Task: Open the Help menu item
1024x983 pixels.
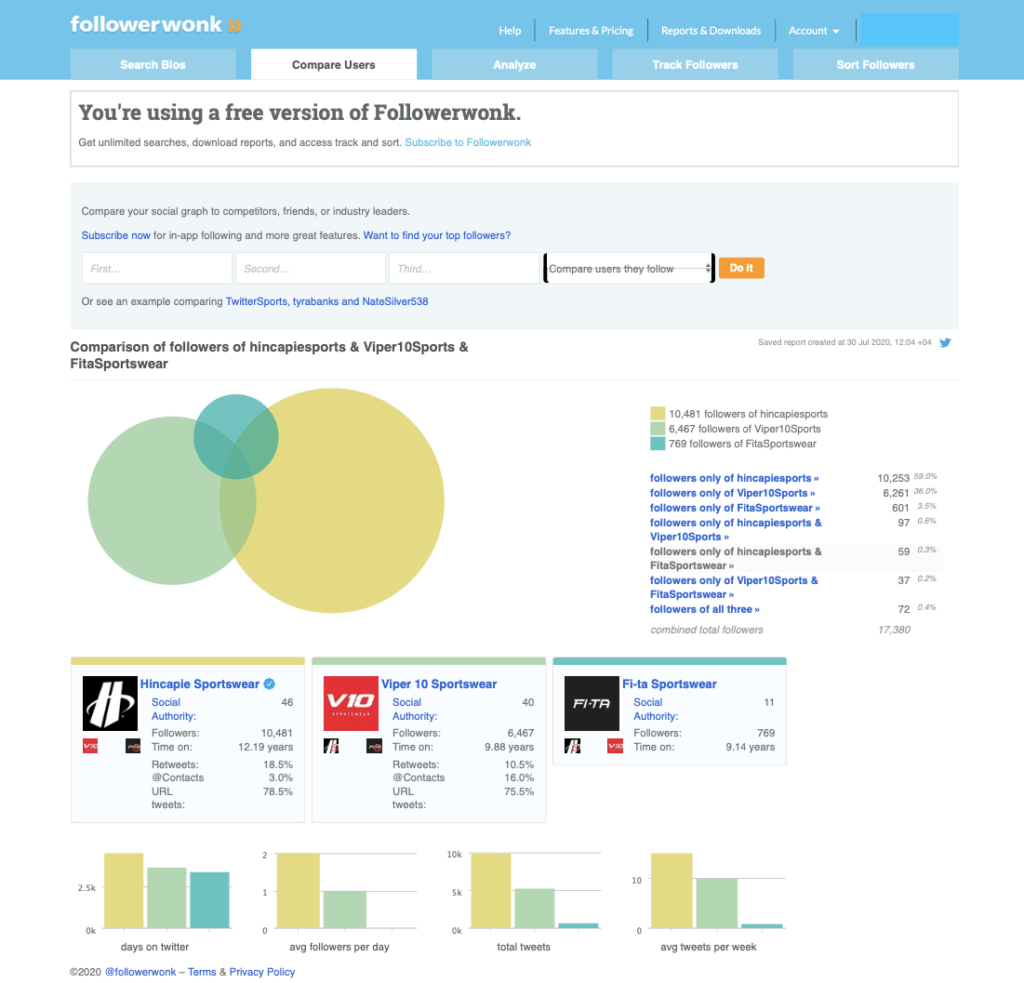Action: coord(510,31)
